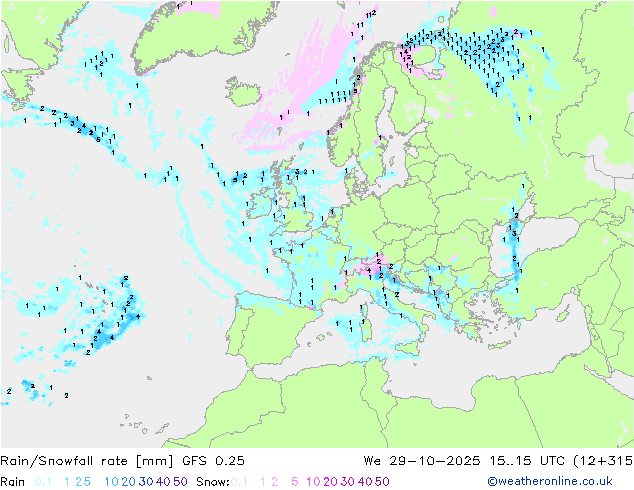
Task: Select the '29-10-2025' forecast date text
Action: click(435, 461)
